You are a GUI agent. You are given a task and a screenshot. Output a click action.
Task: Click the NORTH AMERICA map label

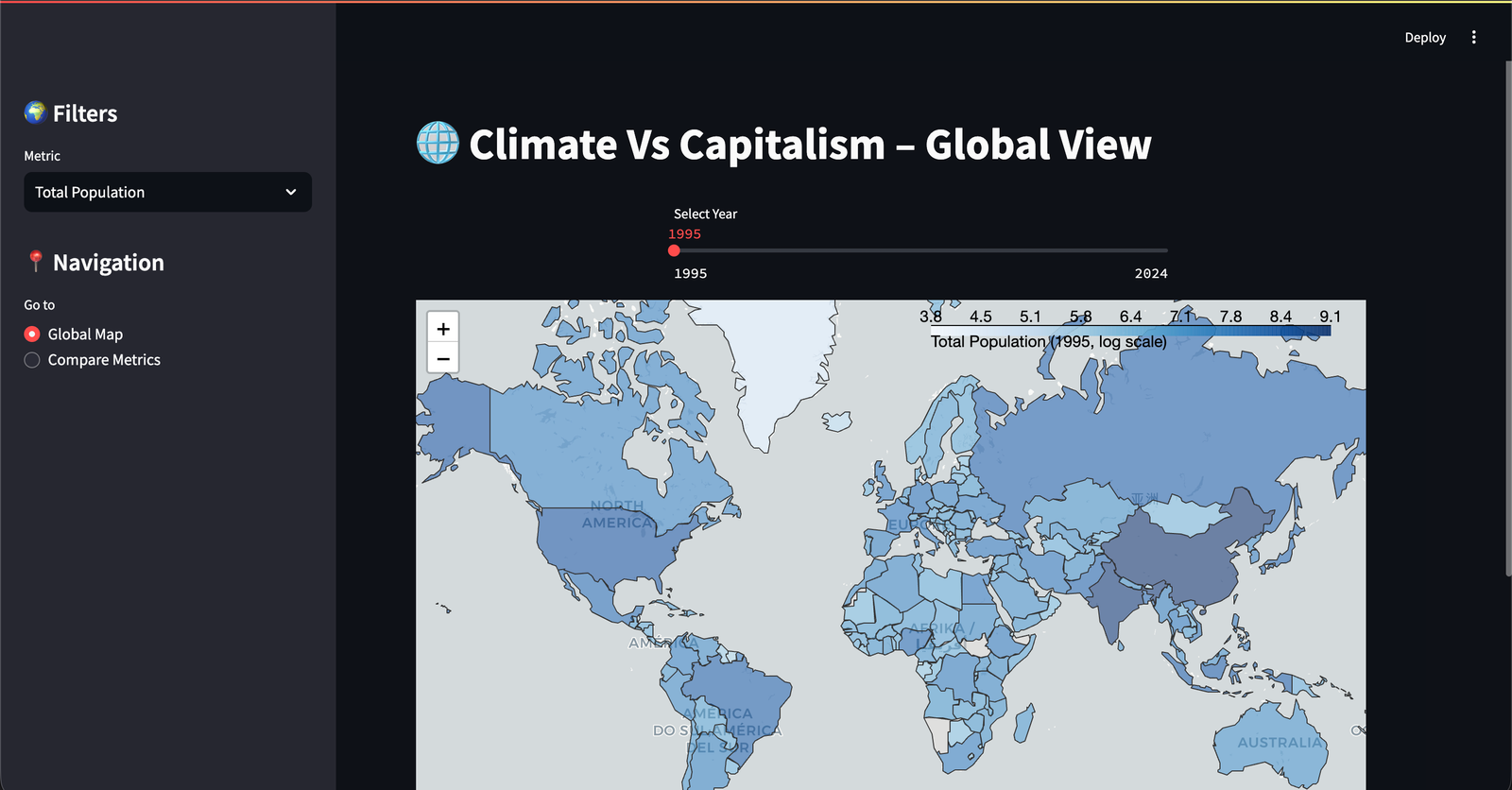point(617,514)
